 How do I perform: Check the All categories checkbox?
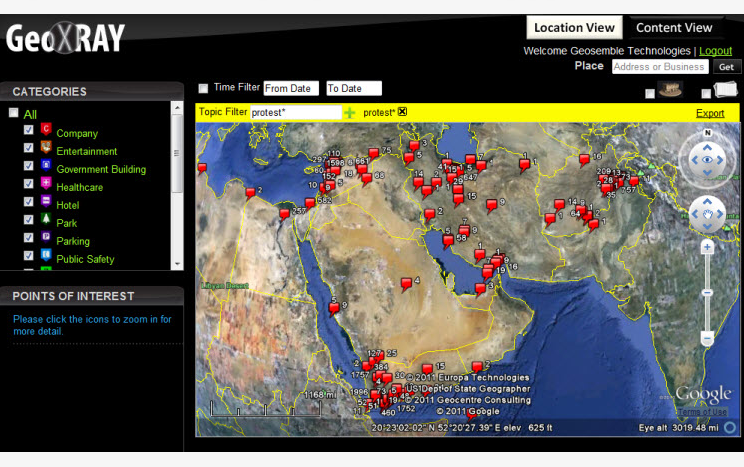[x=14, y=113]
